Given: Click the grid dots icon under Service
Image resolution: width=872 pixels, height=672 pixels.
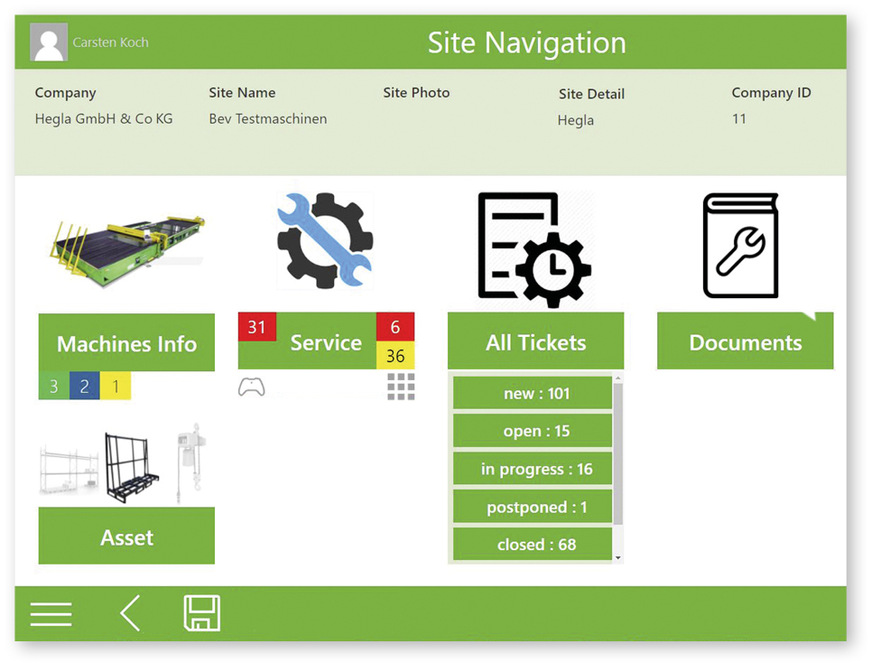Looking at the screenshot, I should 400,387.
